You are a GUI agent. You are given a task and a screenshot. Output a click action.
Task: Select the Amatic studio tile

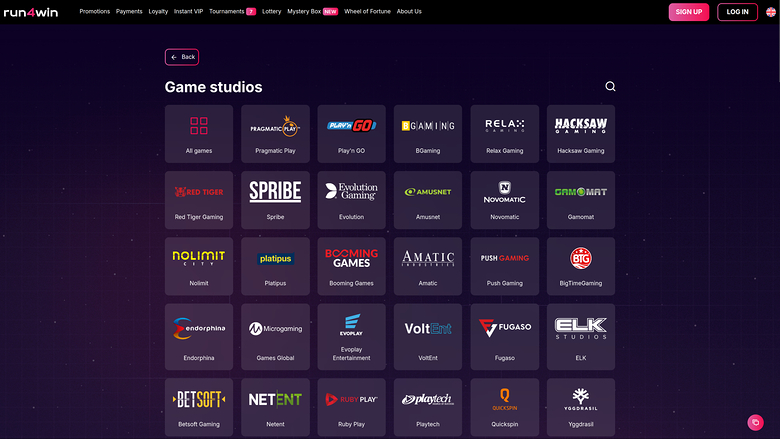428,266
